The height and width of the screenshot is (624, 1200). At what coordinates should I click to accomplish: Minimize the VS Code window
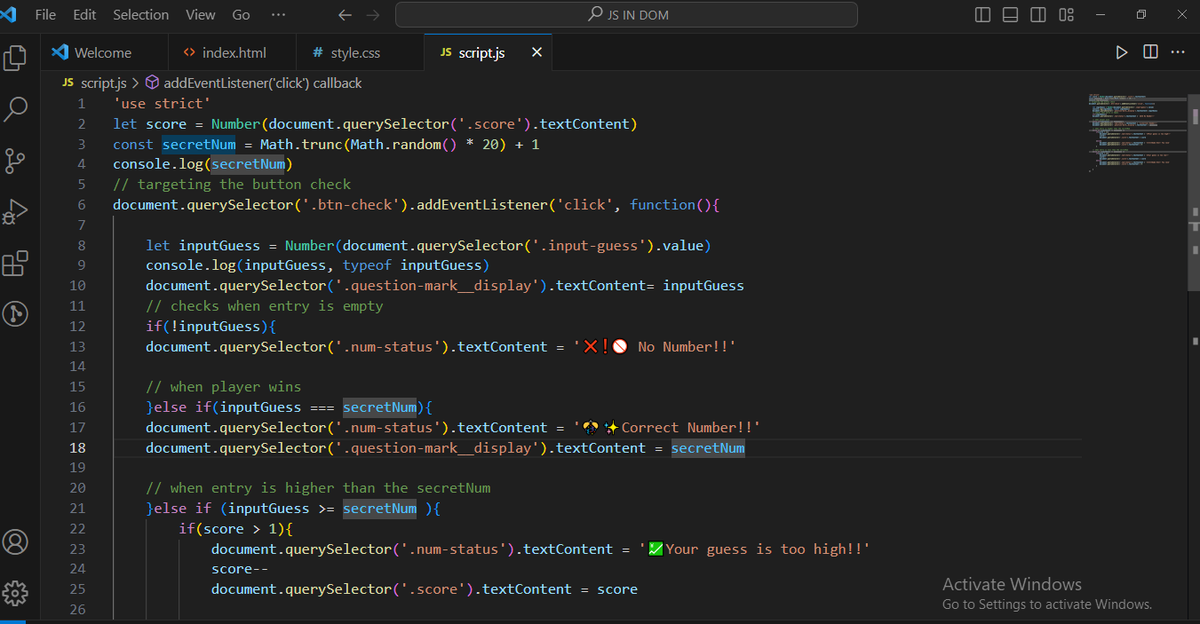pyautogui.click(x=1100, y=15)
